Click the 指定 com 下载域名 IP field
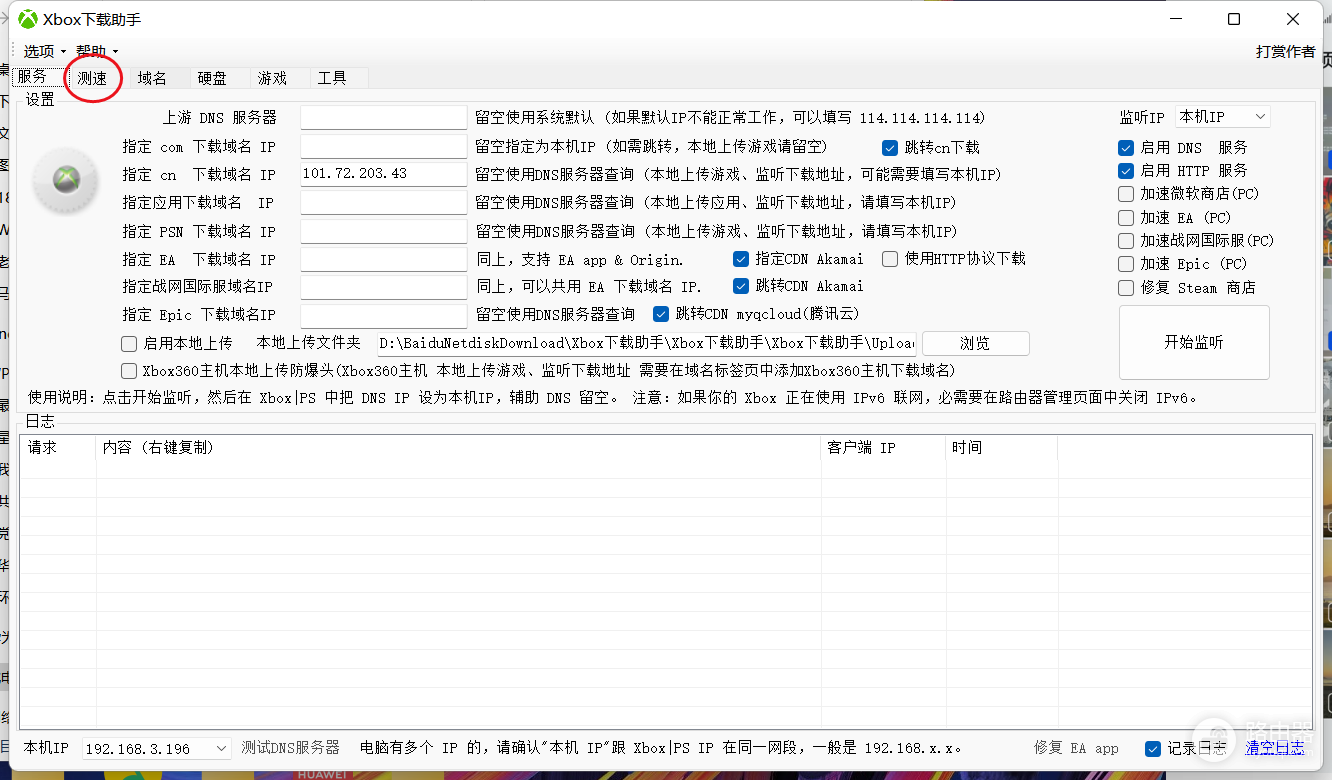This screenshot has width=1332, height=780. click(384, 146)
